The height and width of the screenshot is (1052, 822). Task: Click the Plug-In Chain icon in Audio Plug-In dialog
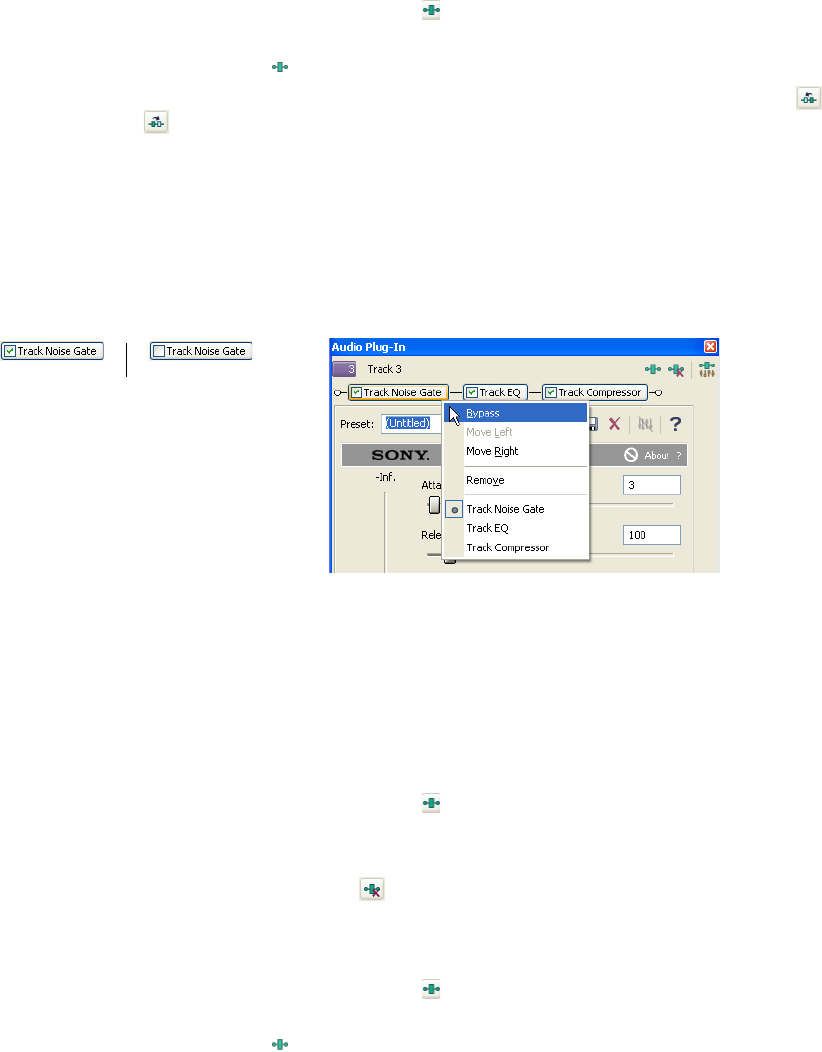652,369
